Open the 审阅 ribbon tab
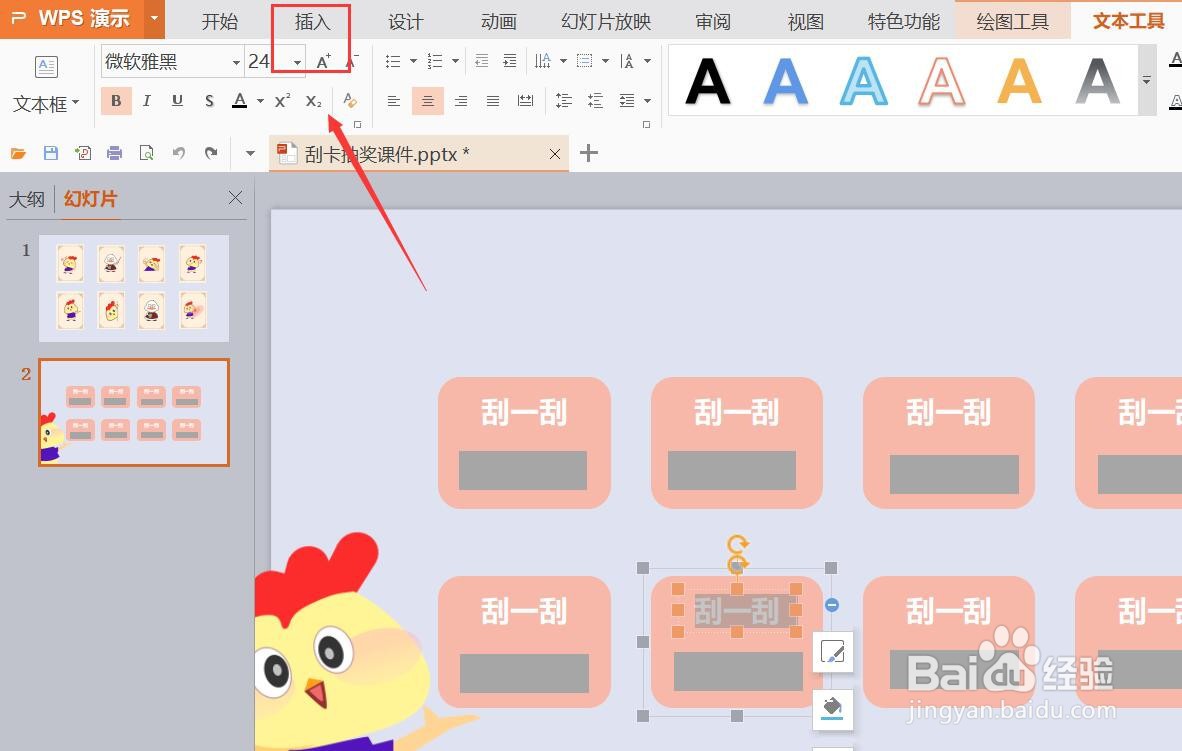 (713, 21)
